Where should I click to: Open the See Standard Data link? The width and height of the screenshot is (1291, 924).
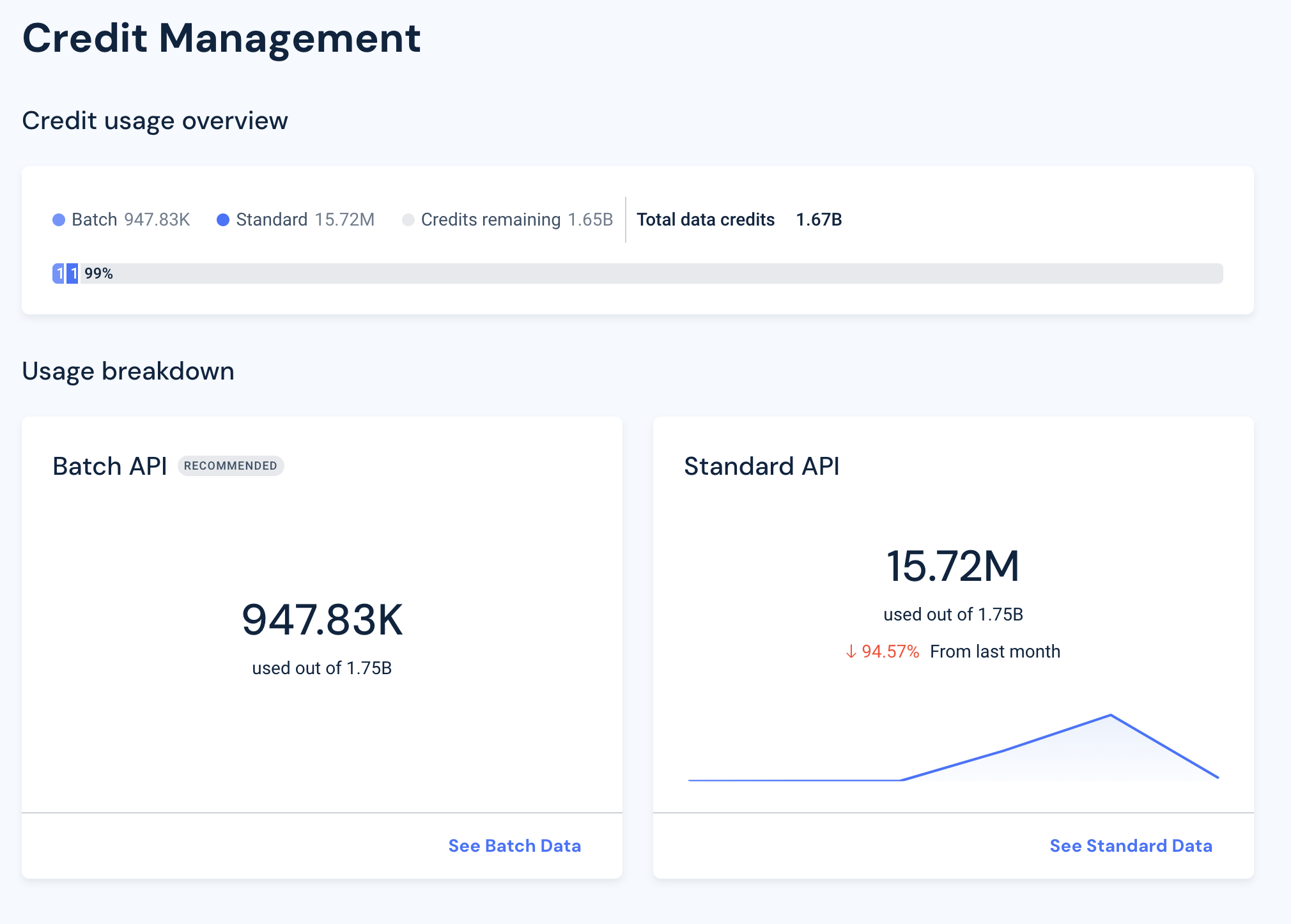point(1131,845)
